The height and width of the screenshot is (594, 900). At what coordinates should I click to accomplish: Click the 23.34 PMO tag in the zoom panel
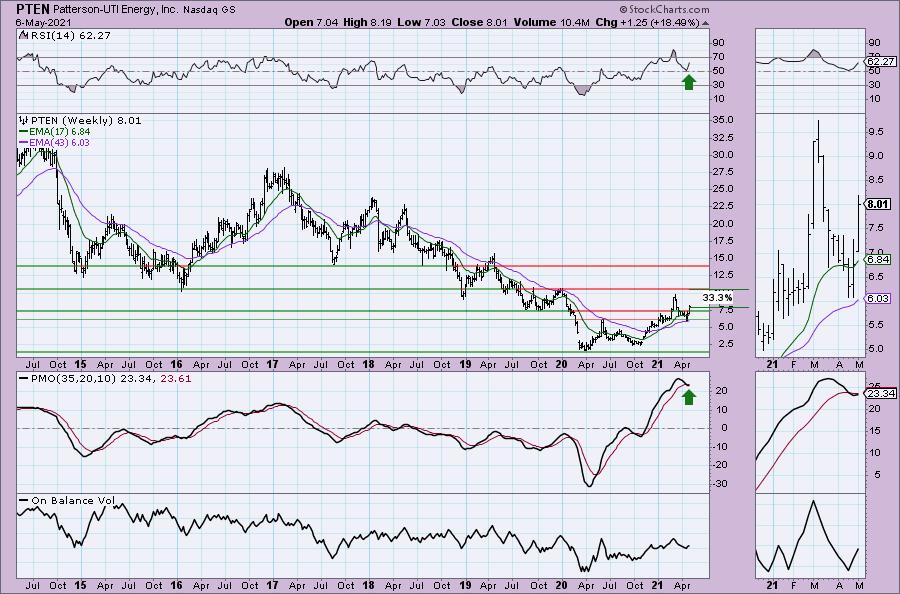click(x=881, y=394)
